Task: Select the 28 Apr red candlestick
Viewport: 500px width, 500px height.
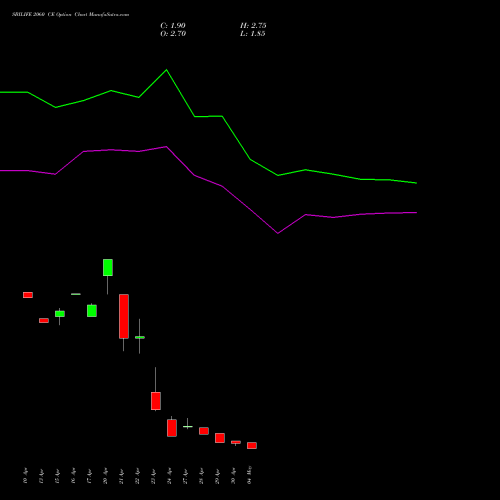Action: pos(204,431)
